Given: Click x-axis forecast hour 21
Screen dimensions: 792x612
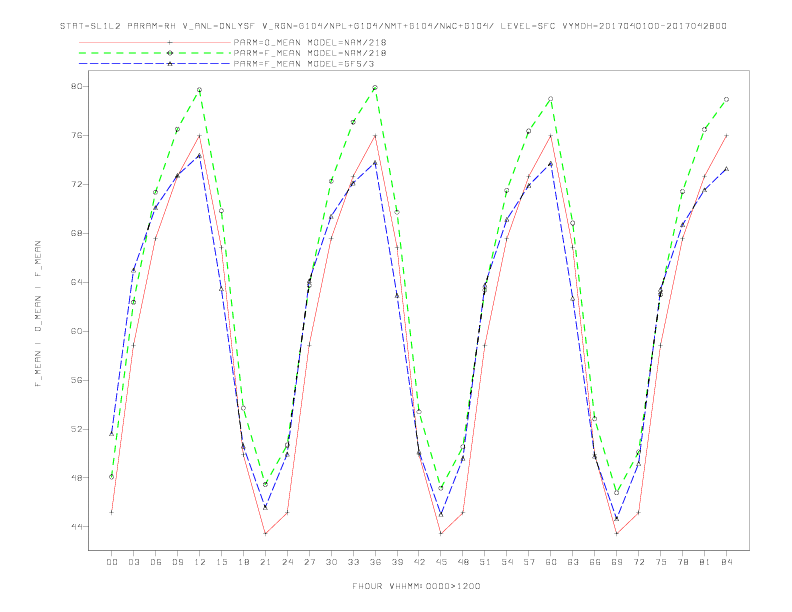Looking at the screenshot, I should [x=265, y=562].
